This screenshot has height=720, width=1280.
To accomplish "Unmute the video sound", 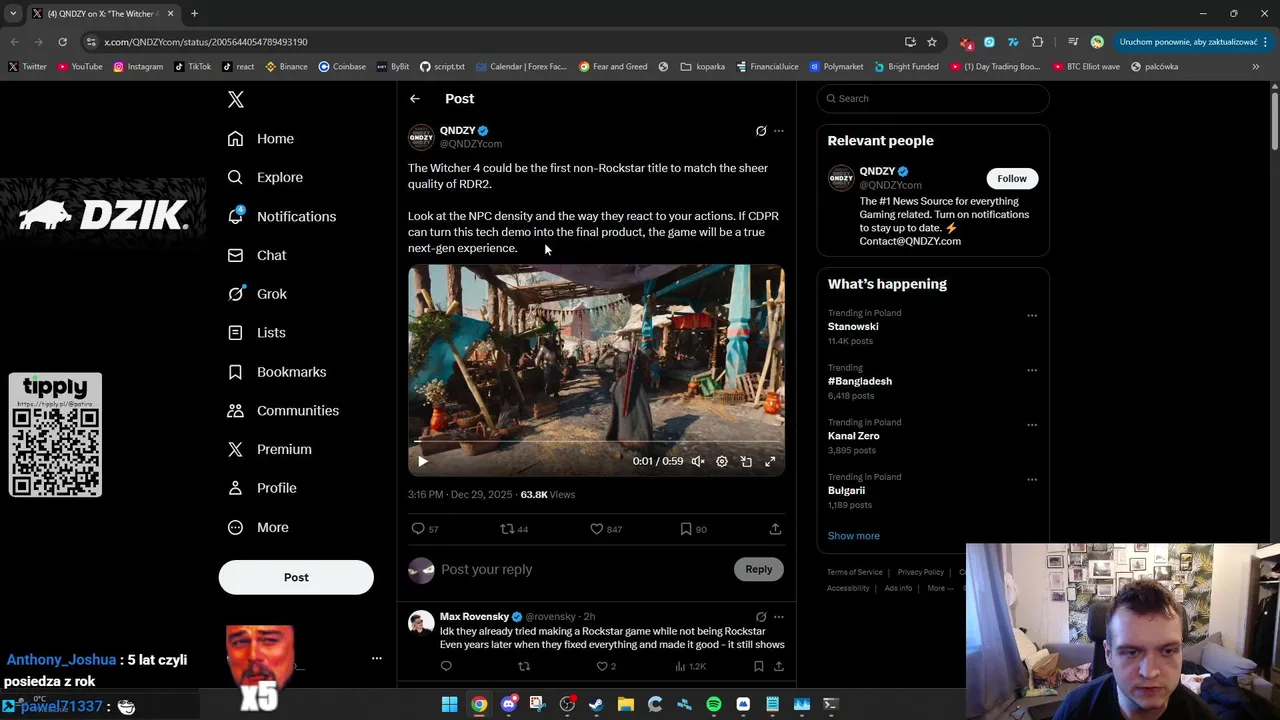I will coord(698,461).
